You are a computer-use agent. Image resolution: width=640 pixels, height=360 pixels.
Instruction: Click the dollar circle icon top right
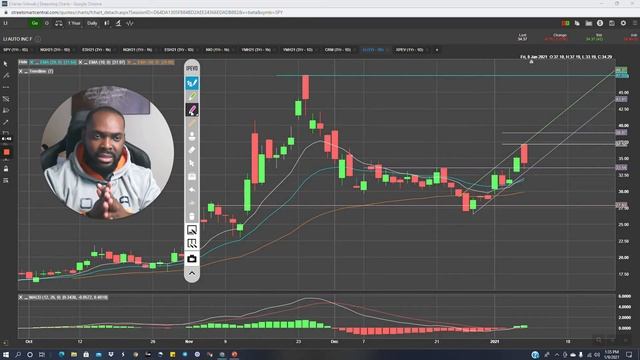pyautogui.click(x=600, y=23)
